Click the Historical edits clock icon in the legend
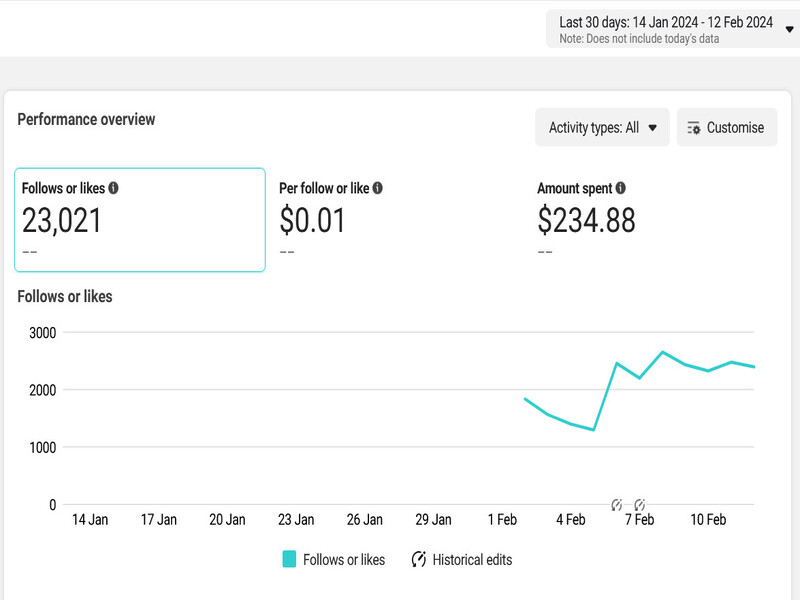The height and width of the screenshot is (600, 800). [x=418, y=560]
